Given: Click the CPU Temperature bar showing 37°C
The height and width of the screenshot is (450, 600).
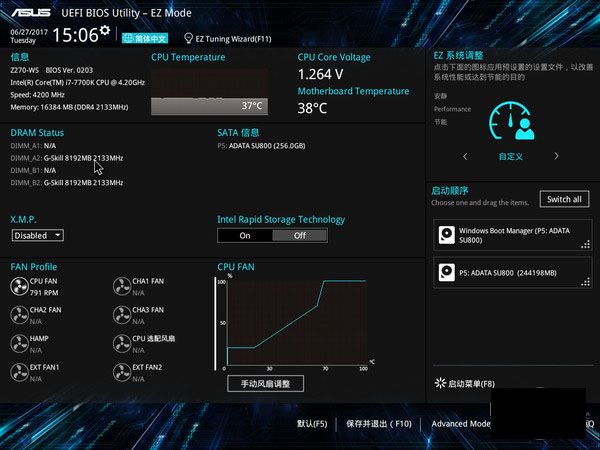Looking at the screenshot, I should point(210,106).
